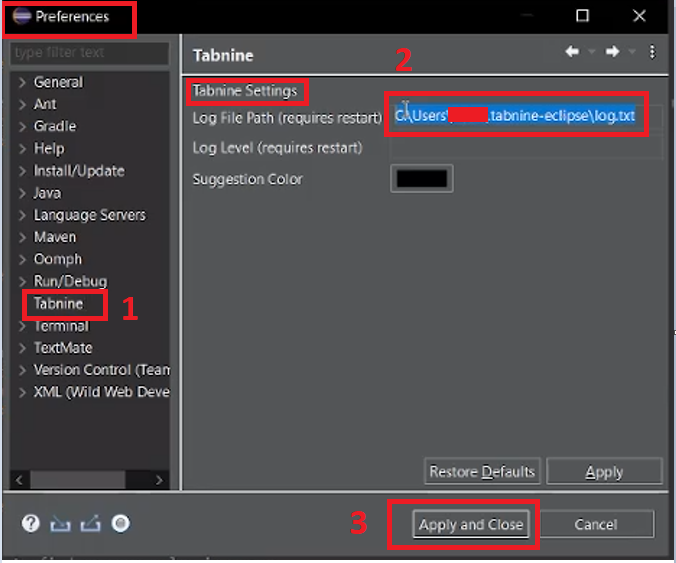676x563 pixels.
Task: Maximize the Preferences window
Action: [x=582, y=16]
